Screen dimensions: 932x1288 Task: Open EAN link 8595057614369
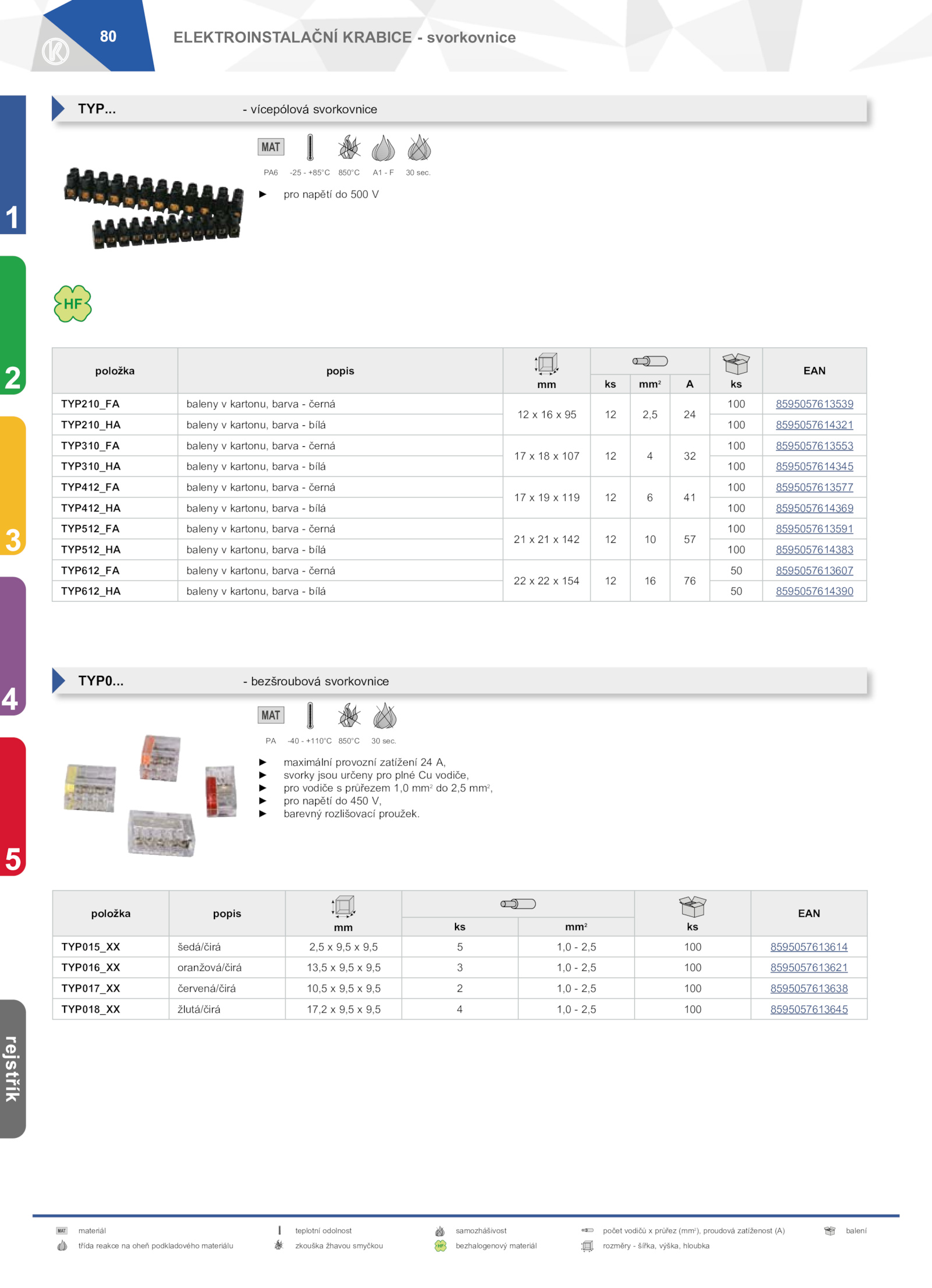[814, 508]
